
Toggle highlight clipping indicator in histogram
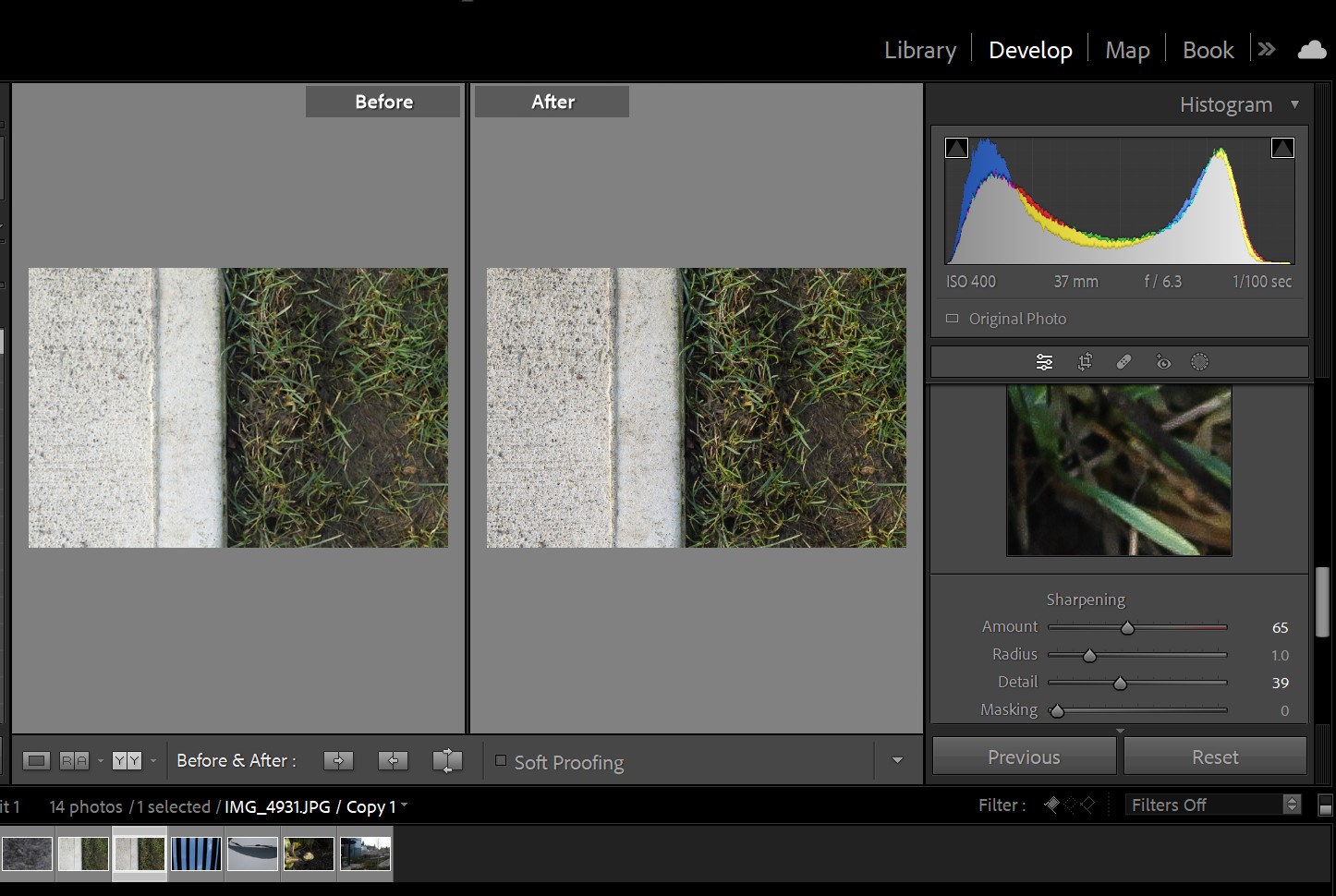click(x=1282, y=148)
